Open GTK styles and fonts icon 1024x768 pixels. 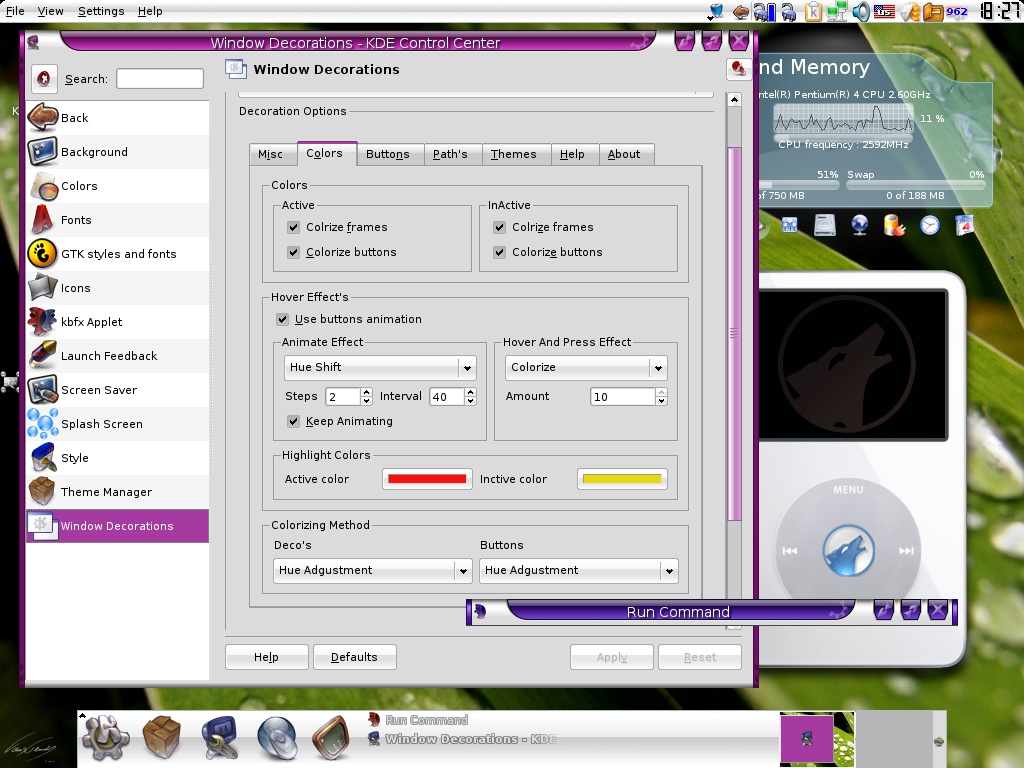coord(43,253)
